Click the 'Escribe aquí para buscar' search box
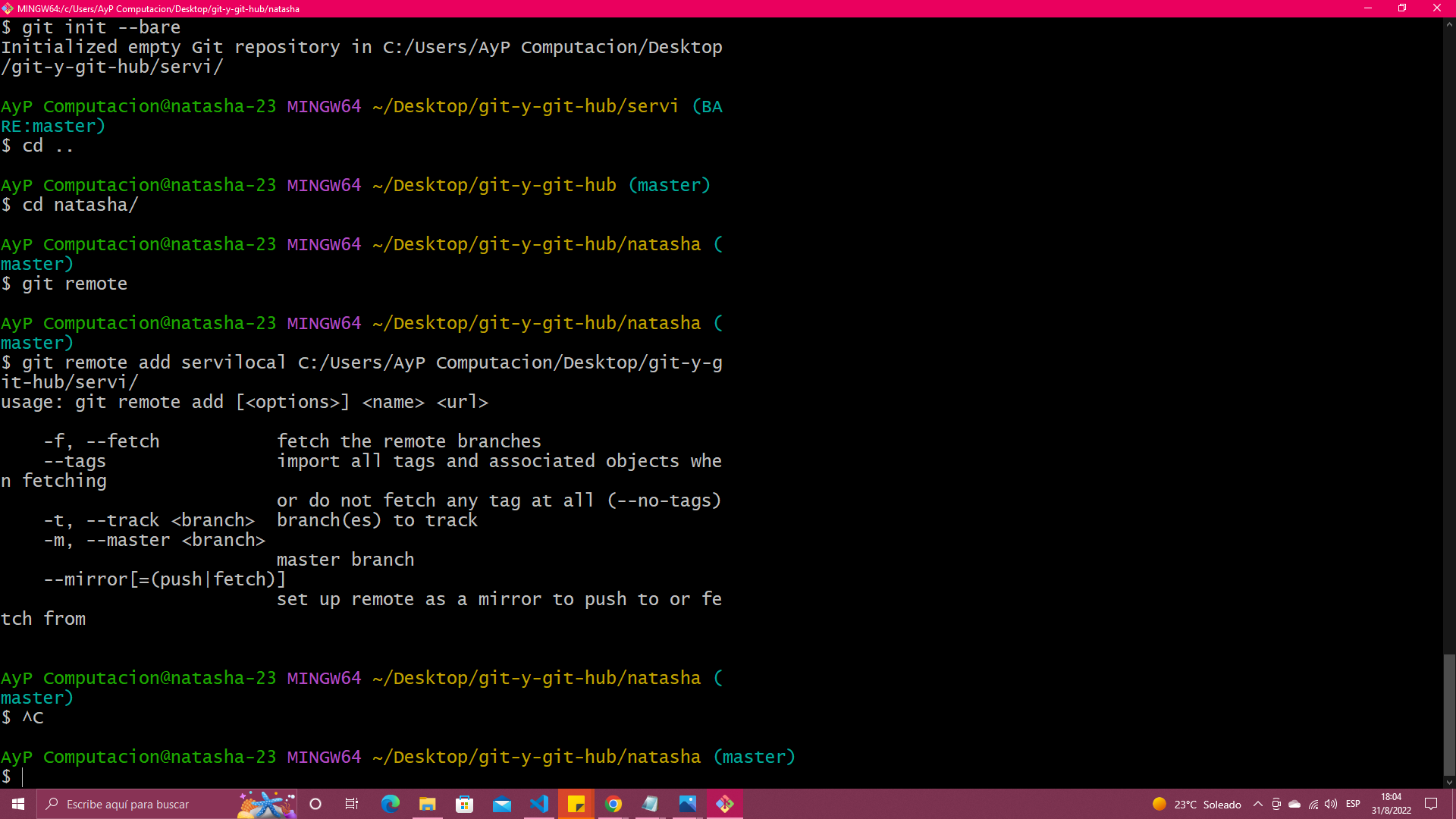Image resolution: width=1456 pixels, height=819 pixels. (x=167, y=804)
